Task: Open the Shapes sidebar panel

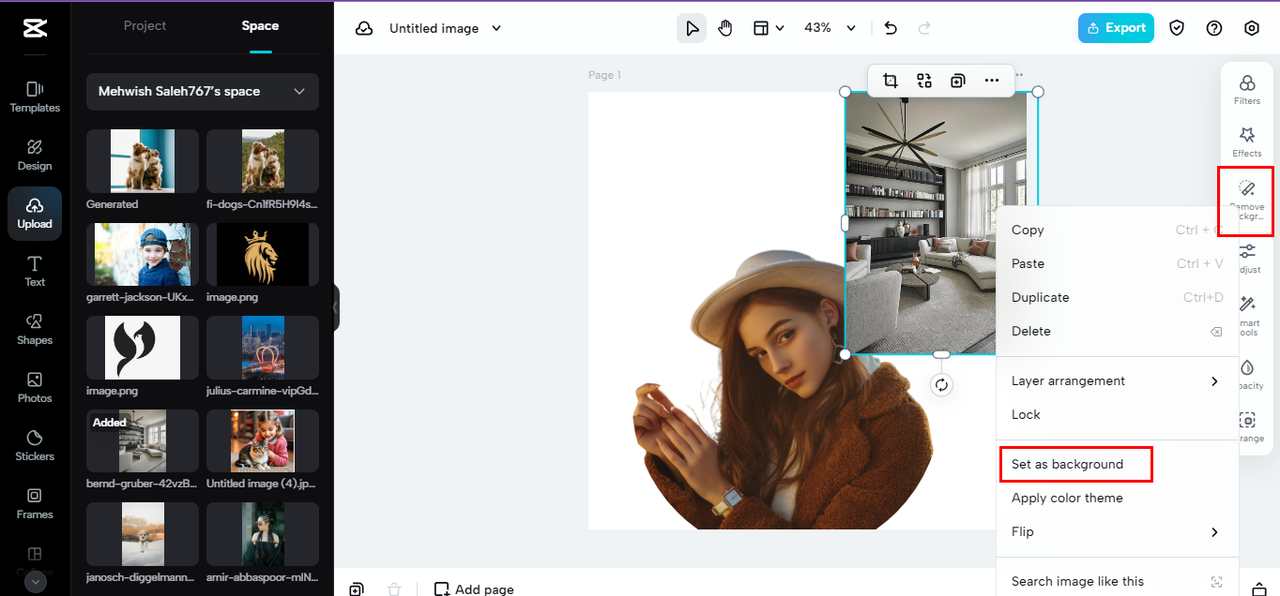Action: tap(35, 329)
